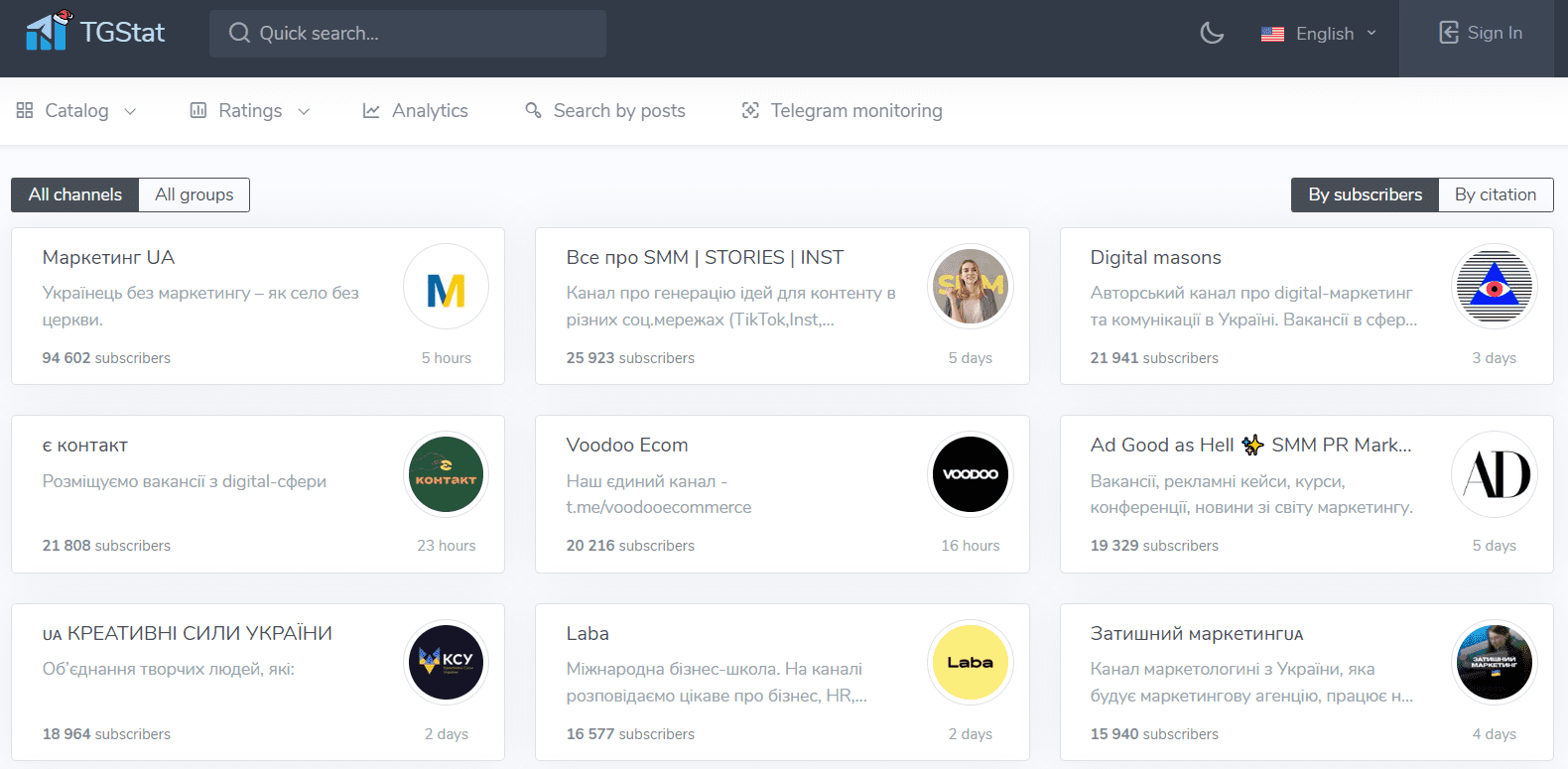Viewport: 1568px width, 769px height.
Task: Open Search by posts
Action: (x=604, y=111)
